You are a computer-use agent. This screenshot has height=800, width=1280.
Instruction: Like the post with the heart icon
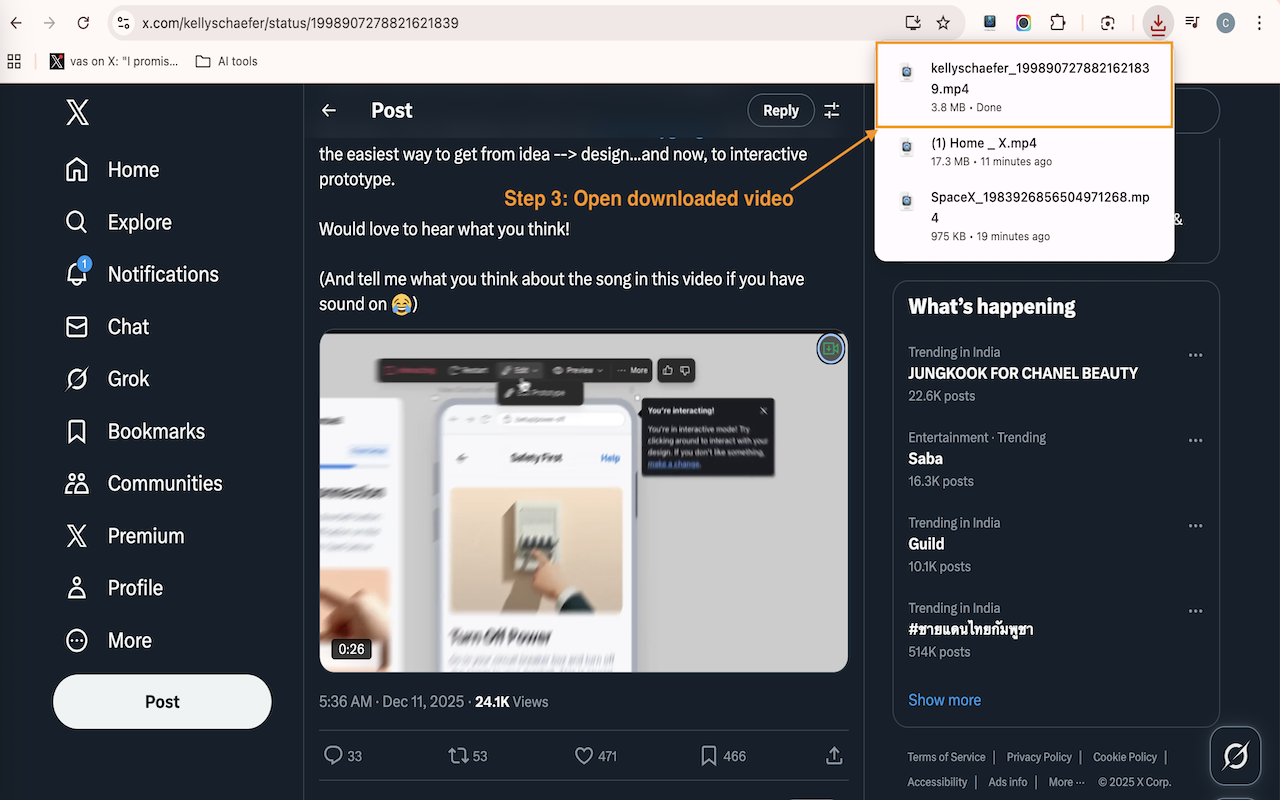point(585,756)
